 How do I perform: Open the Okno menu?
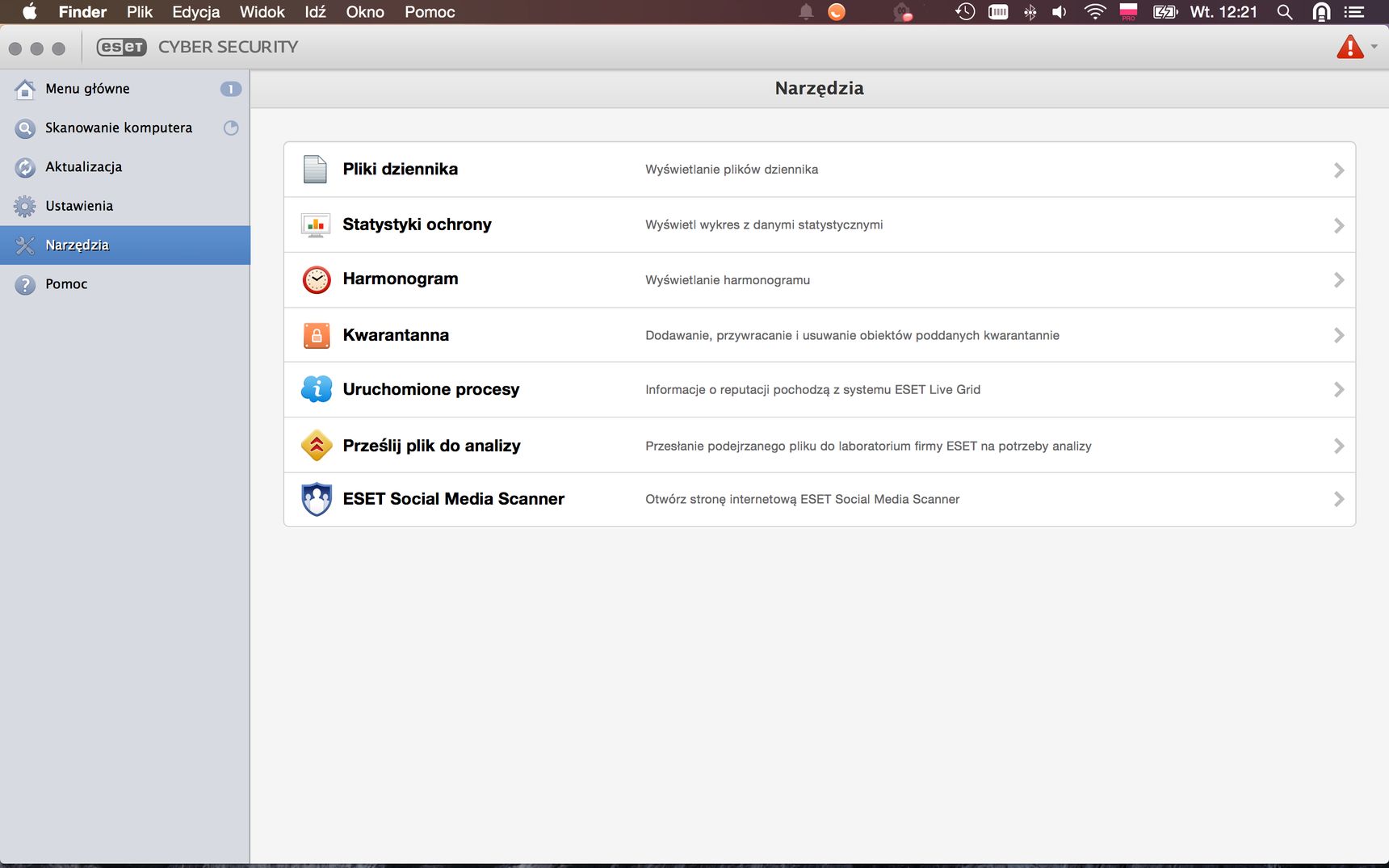pyautogui.click(x=365, y=11)
